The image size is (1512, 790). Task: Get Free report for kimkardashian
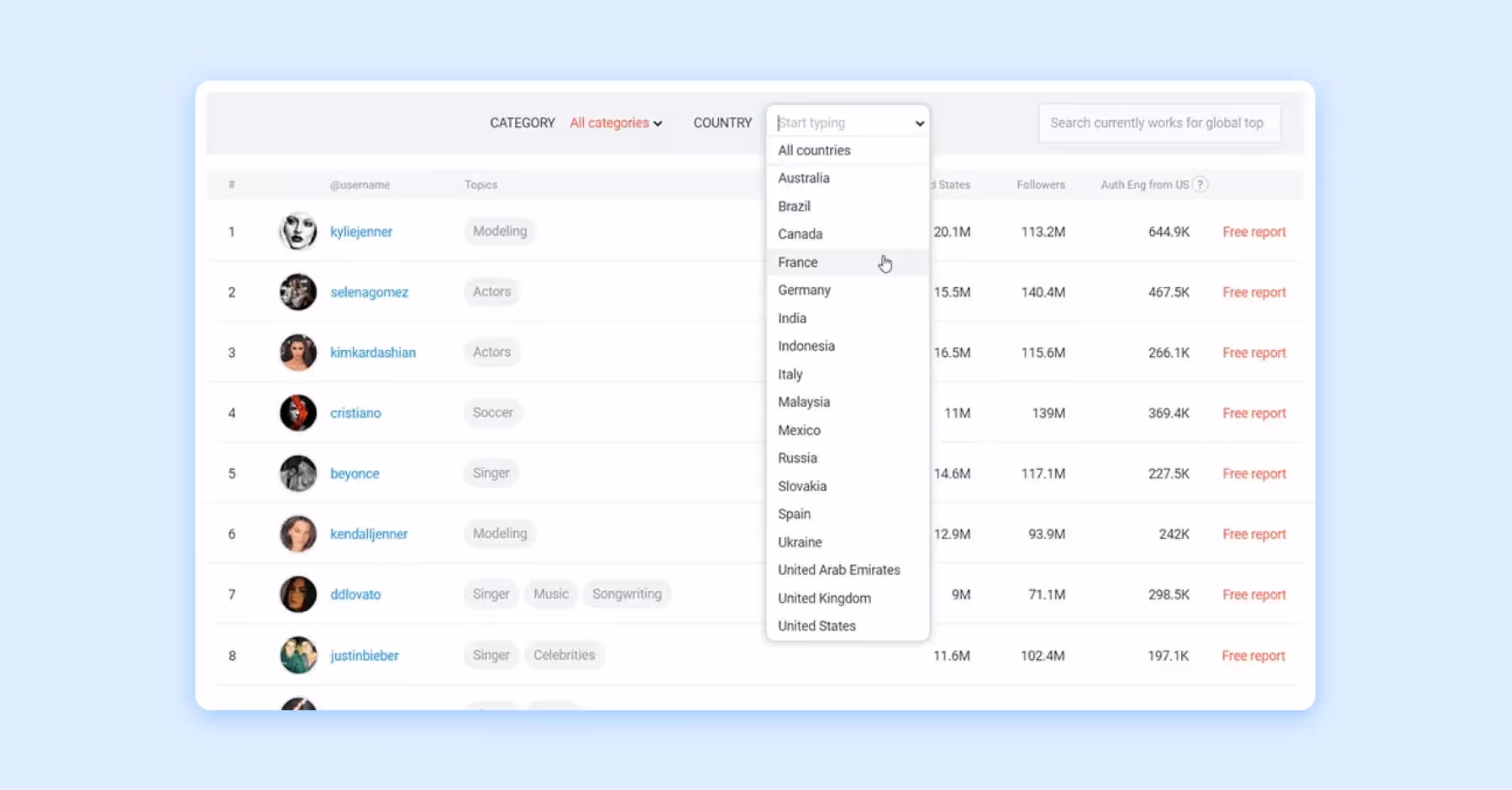1254,353
